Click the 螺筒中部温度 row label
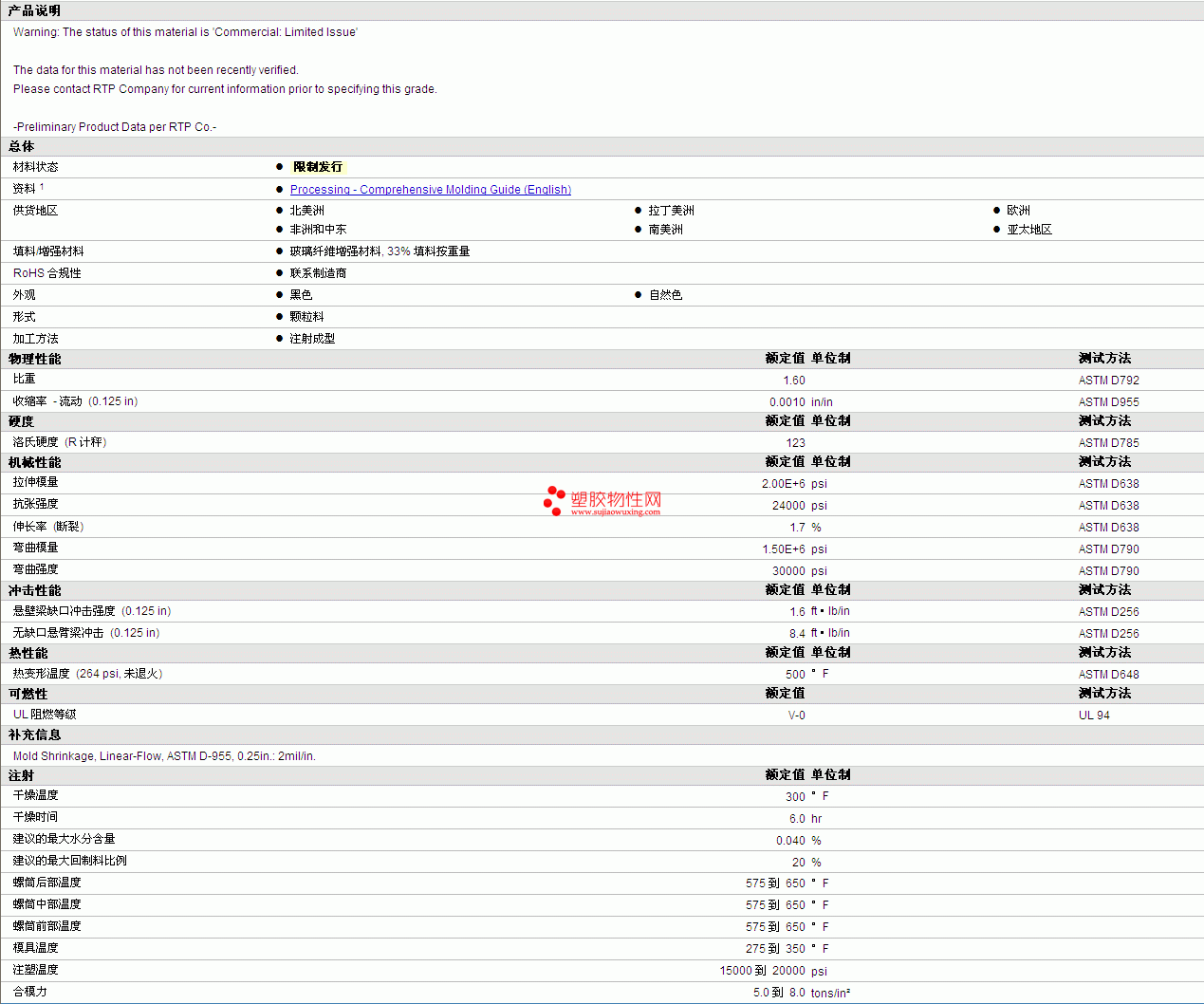This screenshot has width=1204, height=1004. 47,904
